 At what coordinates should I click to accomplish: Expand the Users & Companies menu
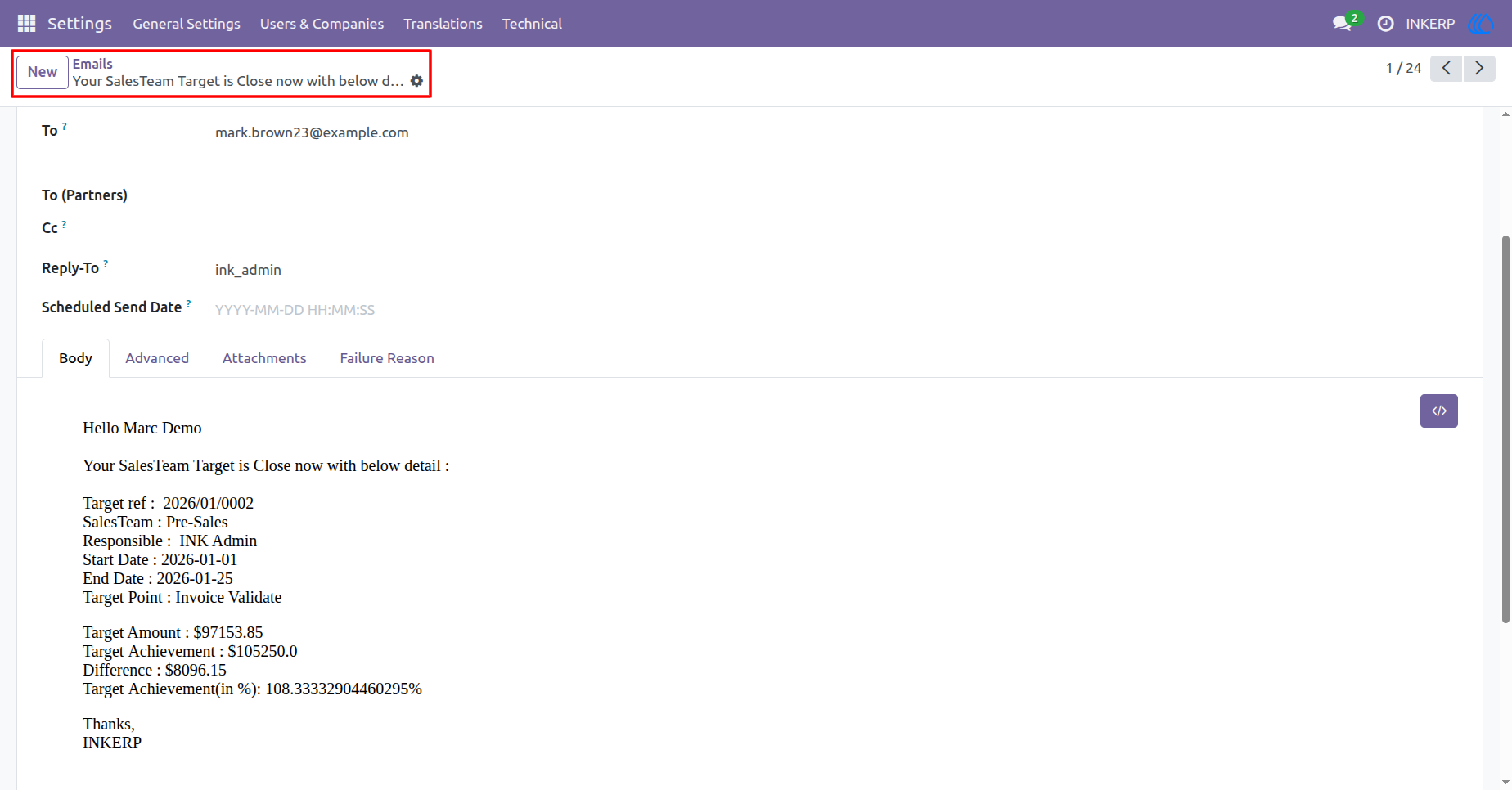[322, 24]
